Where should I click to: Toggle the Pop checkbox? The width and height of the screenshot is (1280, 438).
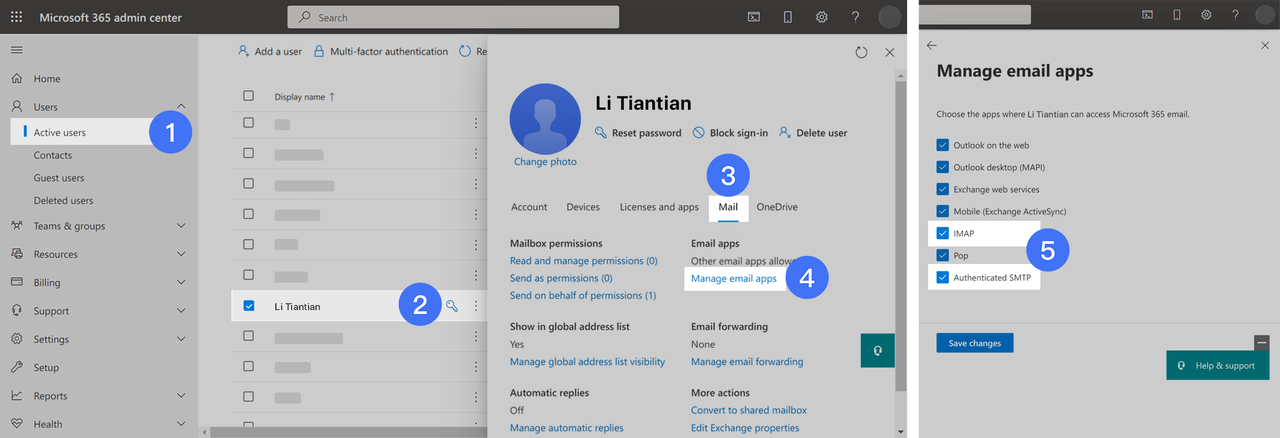942,255
